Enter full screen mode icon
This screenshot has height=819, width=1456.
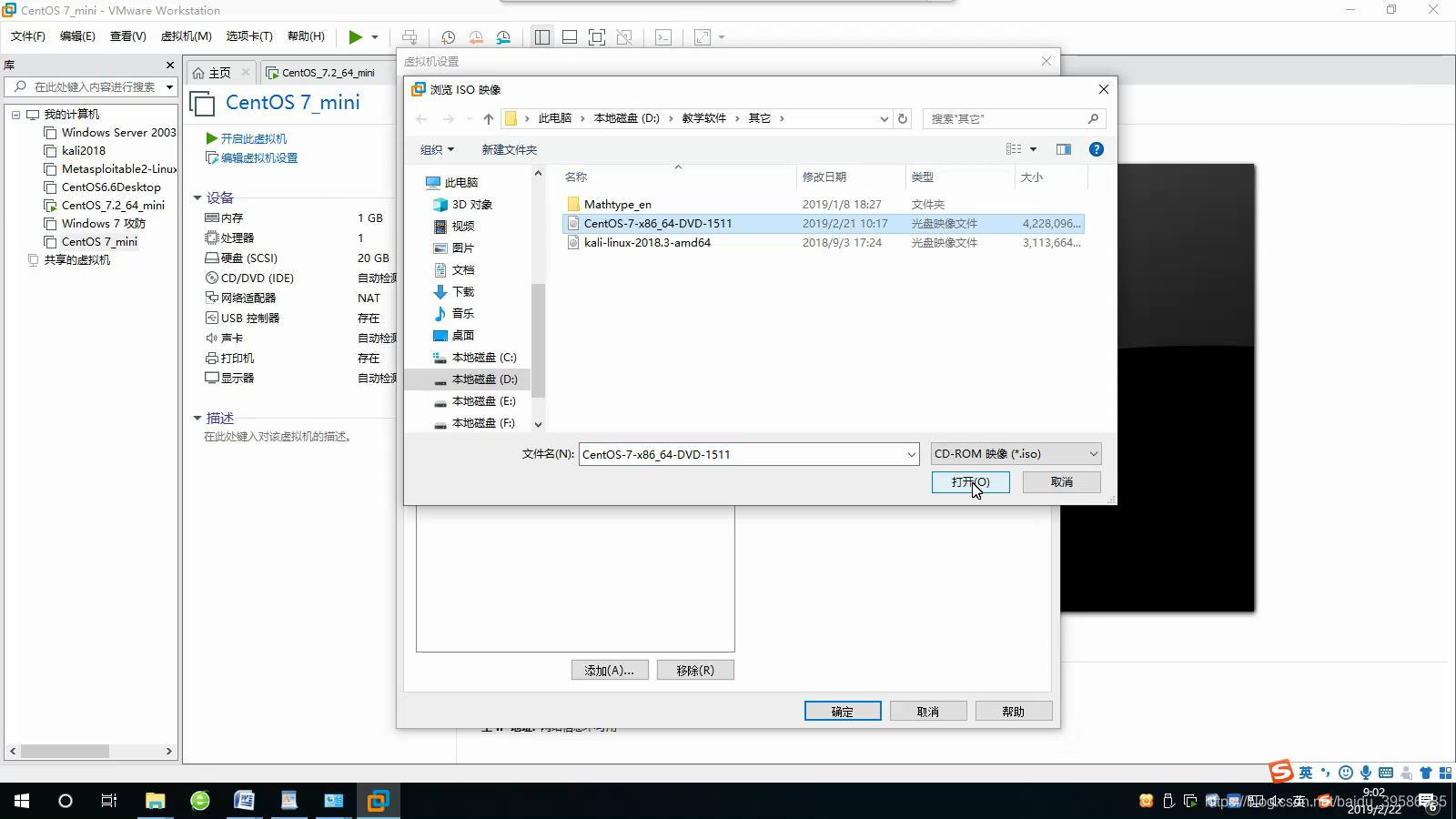pyautogui.click(x=597, y=37)
